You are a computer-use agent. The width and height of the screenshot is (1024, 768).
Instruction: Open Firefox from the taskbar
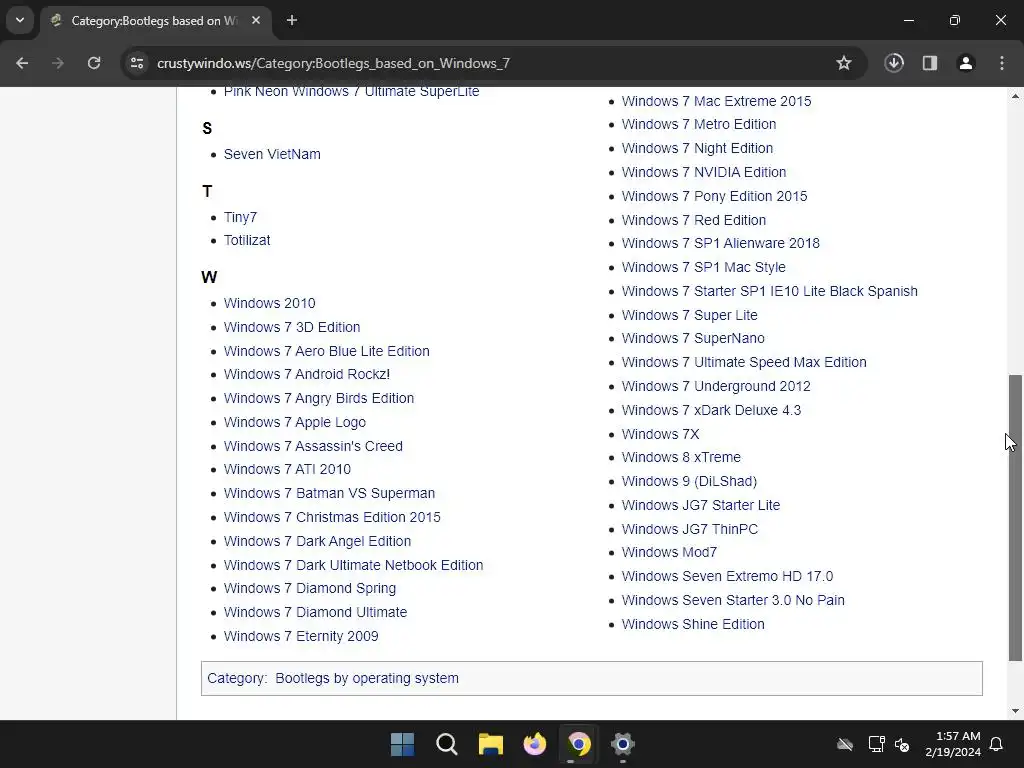[535, 744]
